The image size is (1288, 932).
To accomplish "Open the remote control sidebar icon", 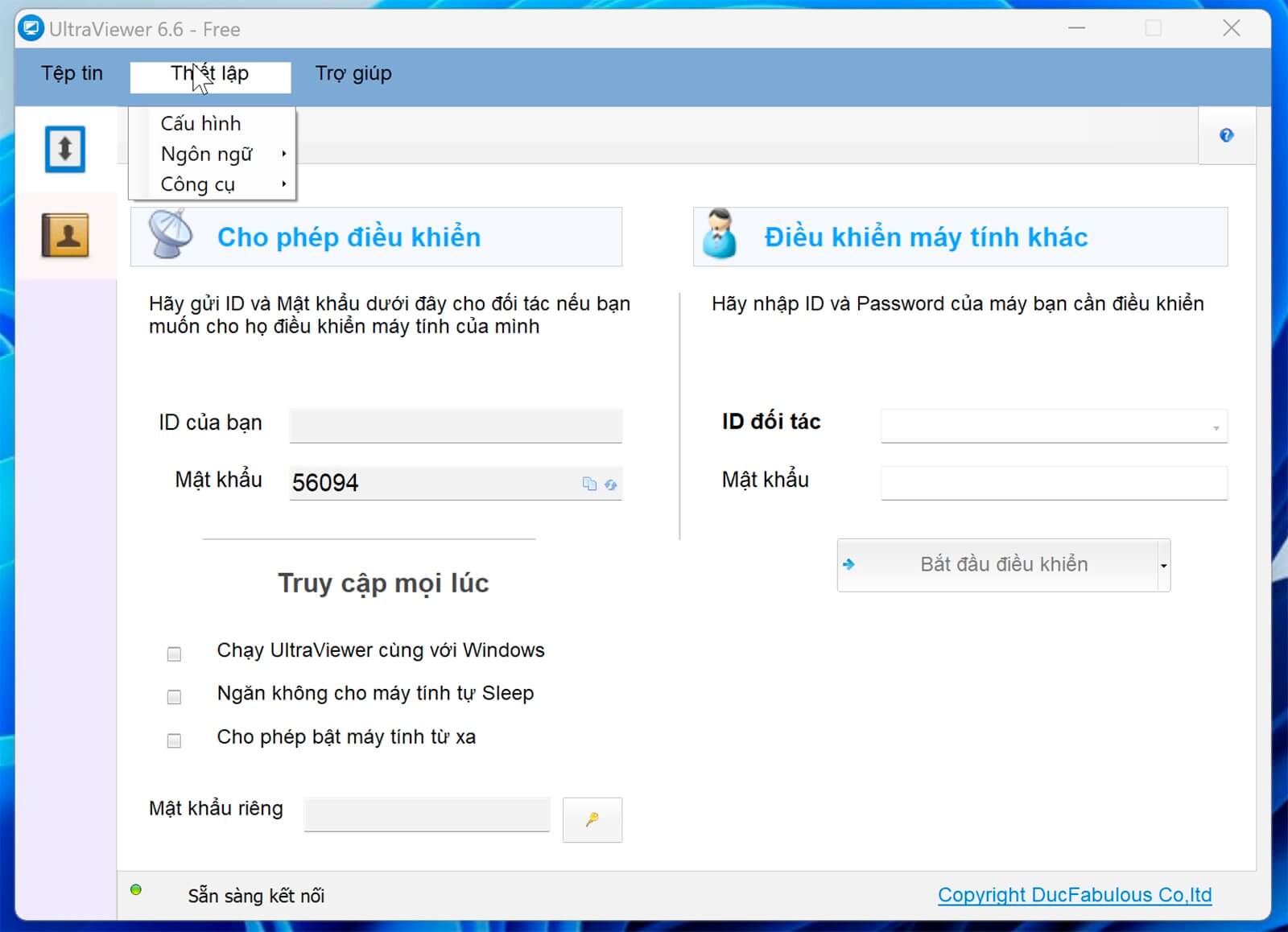I will (65, 149).
